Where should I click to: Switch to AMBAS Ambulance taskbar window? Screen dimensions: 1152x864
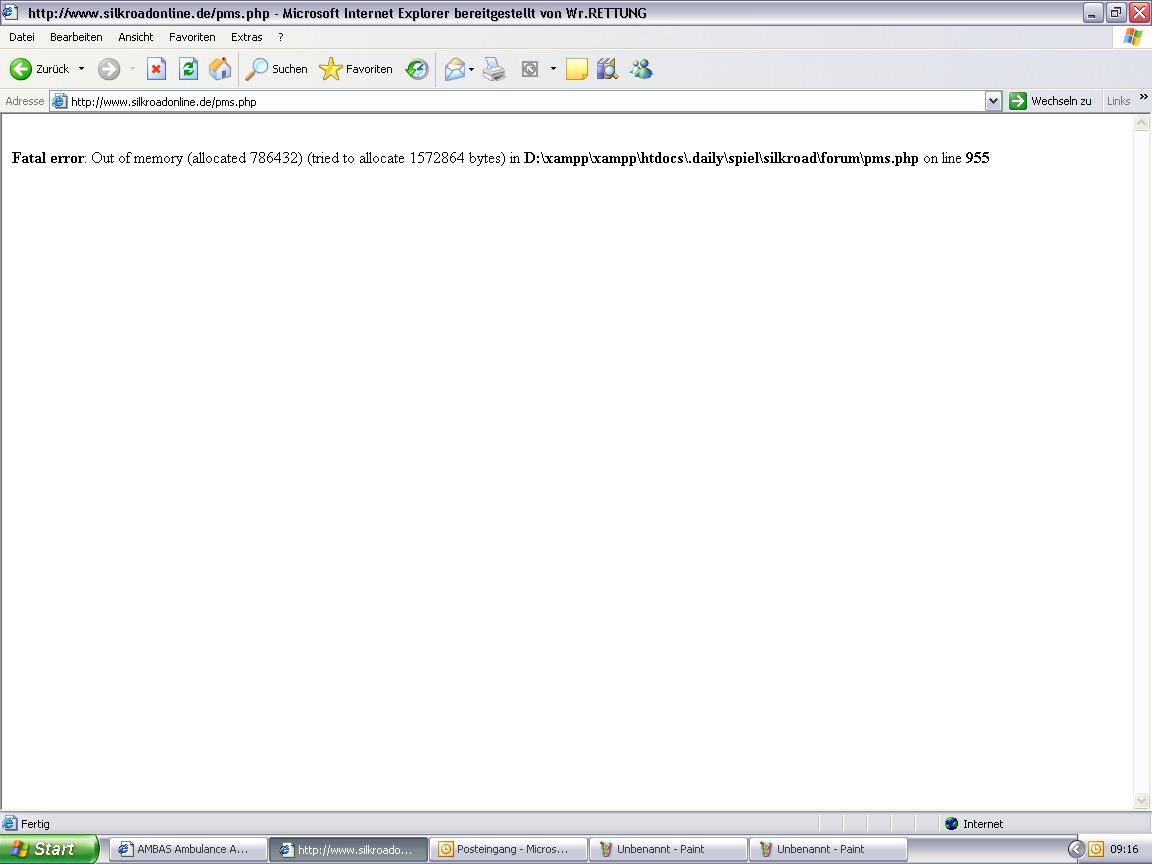(187, 849)
